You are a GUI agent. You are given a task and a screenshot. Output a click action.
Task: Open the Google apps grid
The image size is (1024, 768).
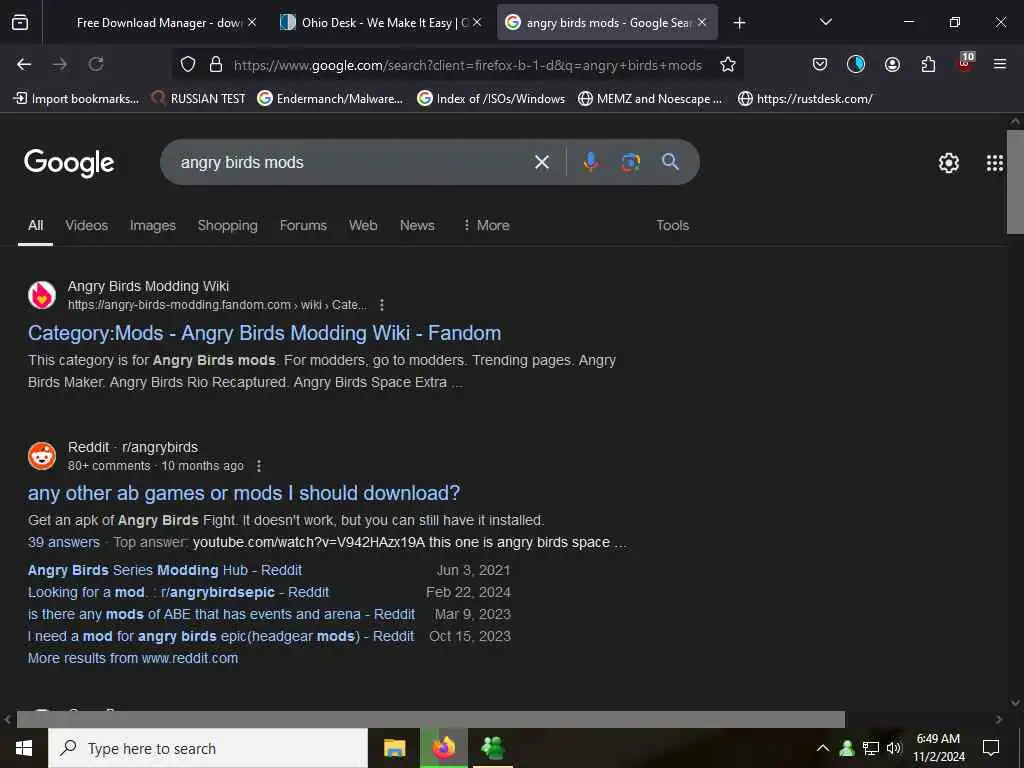[995, 163]
